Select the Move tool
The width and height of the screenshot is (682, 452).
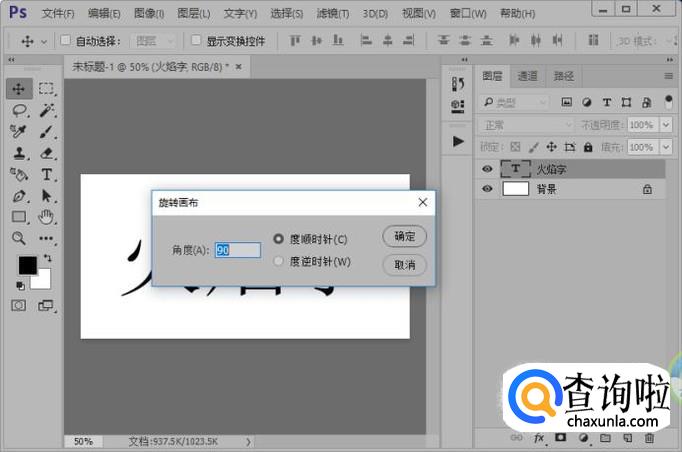[x=19, y=89]
